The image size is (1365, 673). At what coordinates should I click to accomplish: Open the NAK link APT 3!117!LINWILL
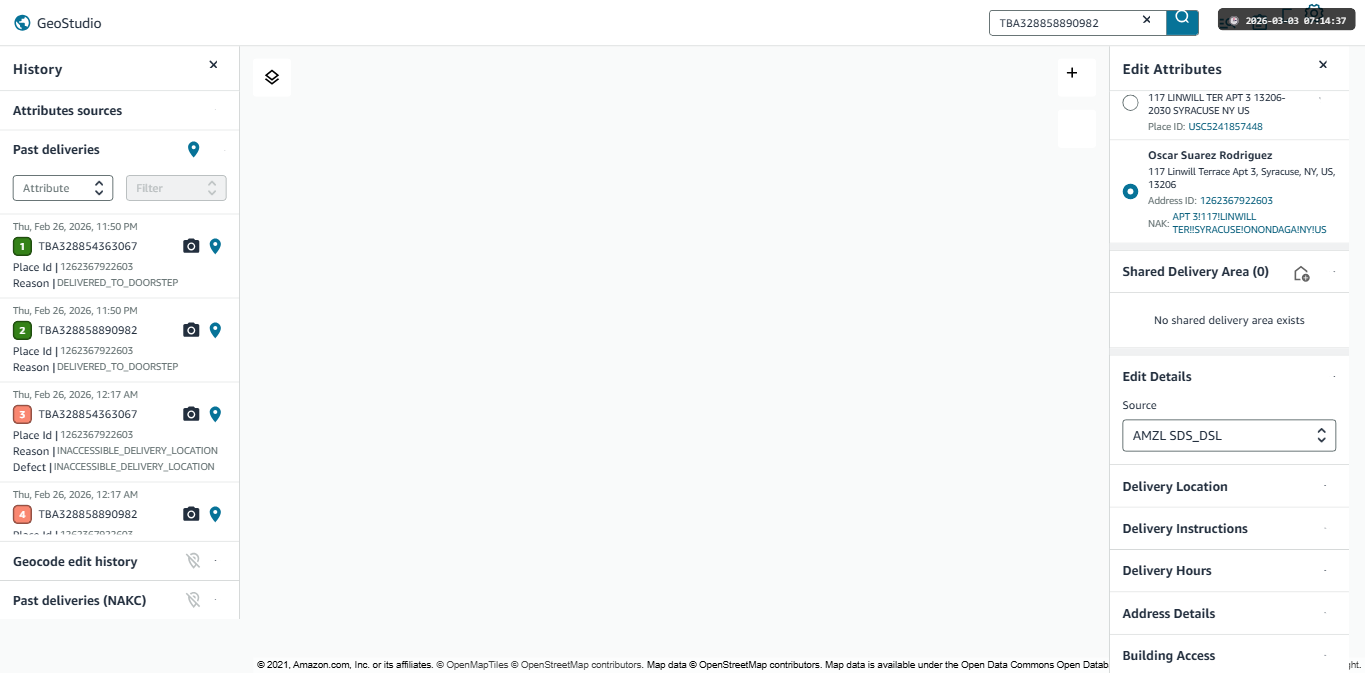1249,223
